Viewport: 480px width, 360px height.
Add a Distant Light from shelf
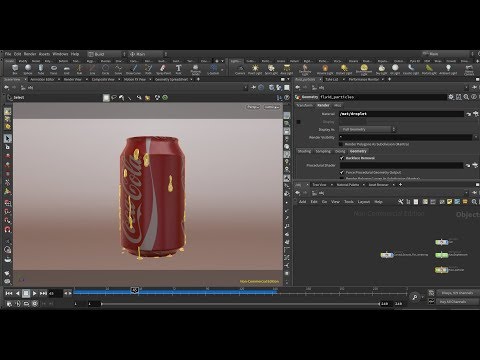coord(344,69)
